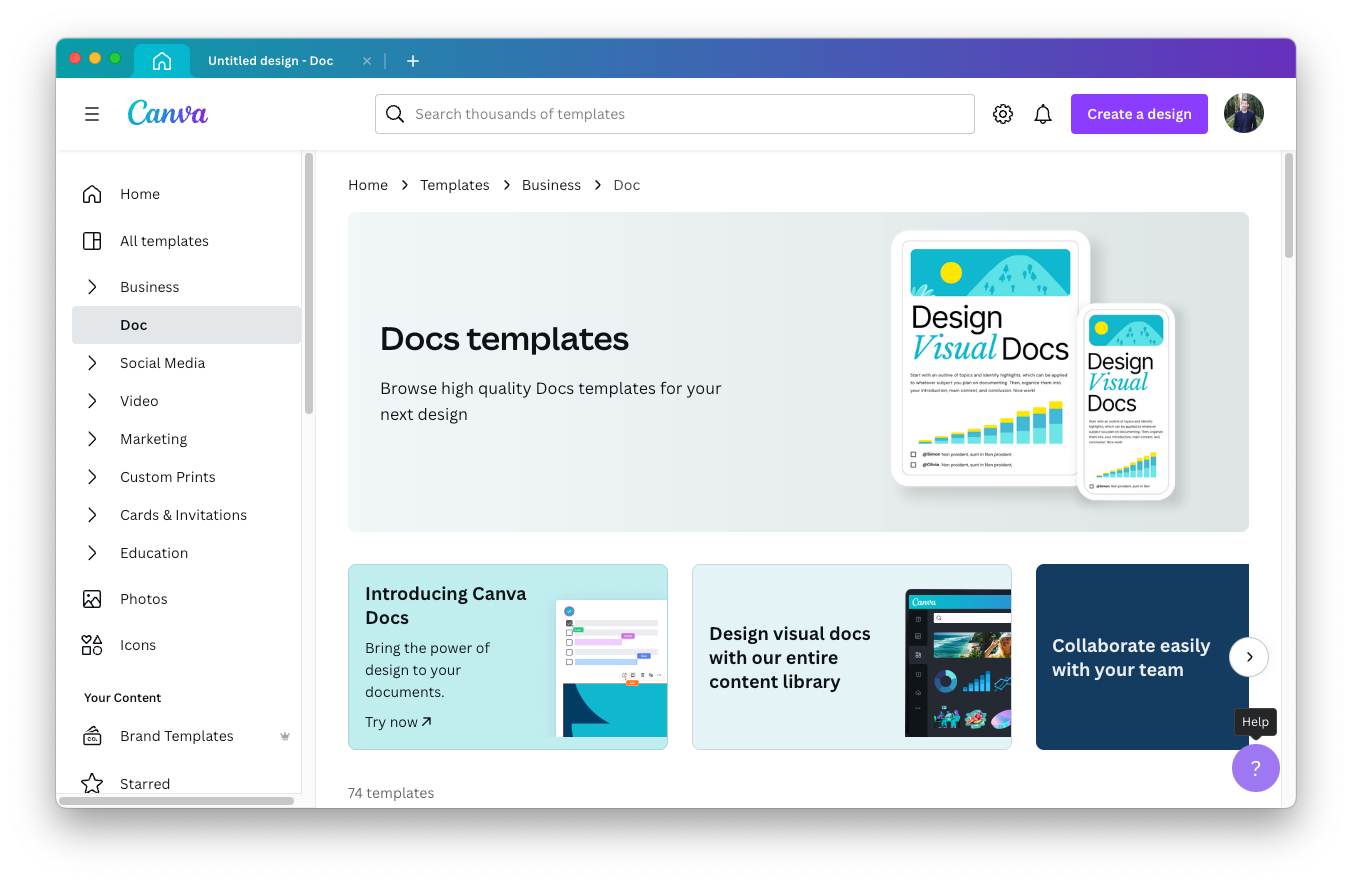Switch to Untitled design - Doc tab
1352x882 pixels.
click(x=270, y=61)
